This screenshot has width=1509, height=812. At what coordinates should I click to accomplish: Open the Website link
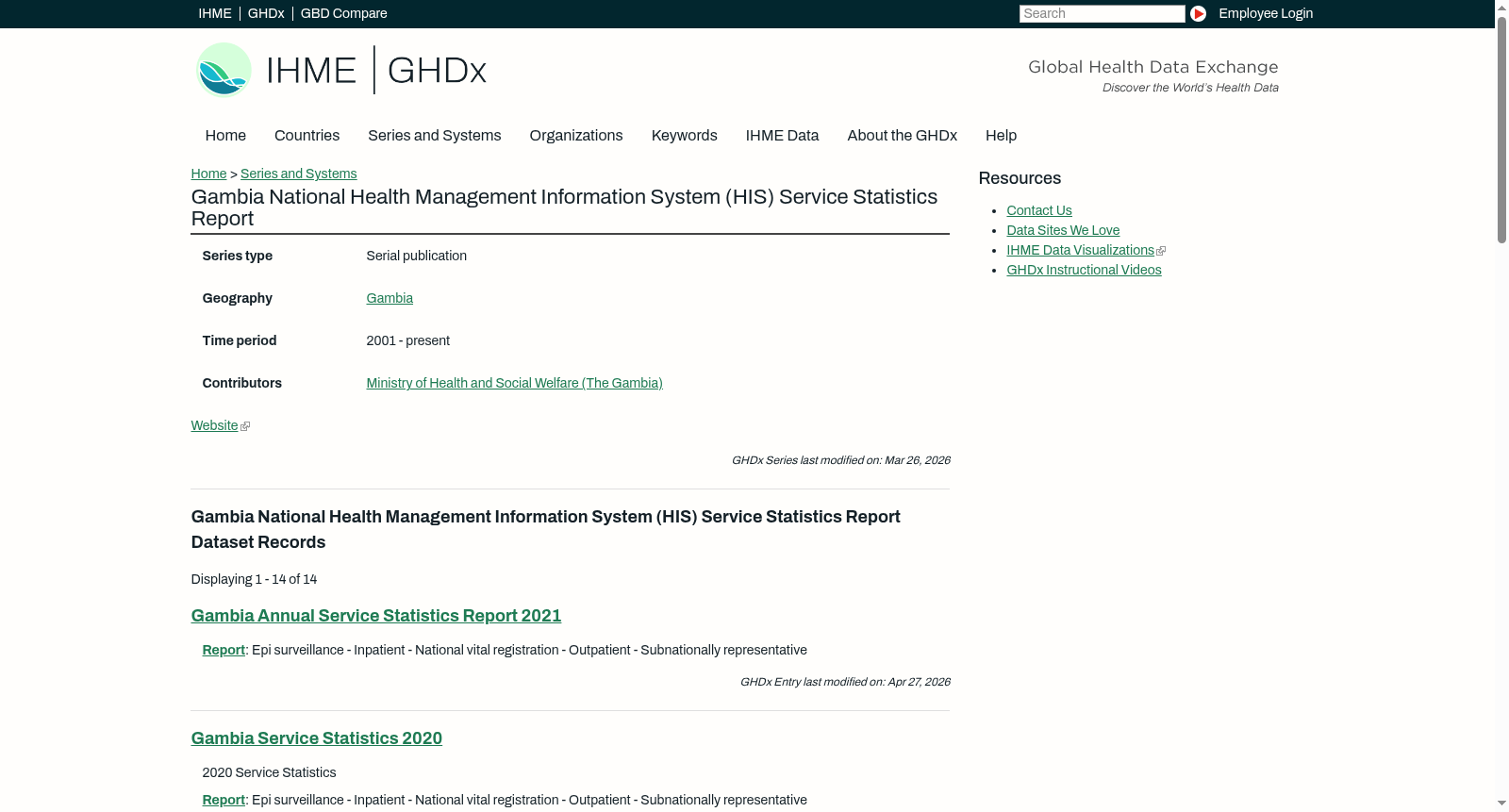[x=214, y=425]
